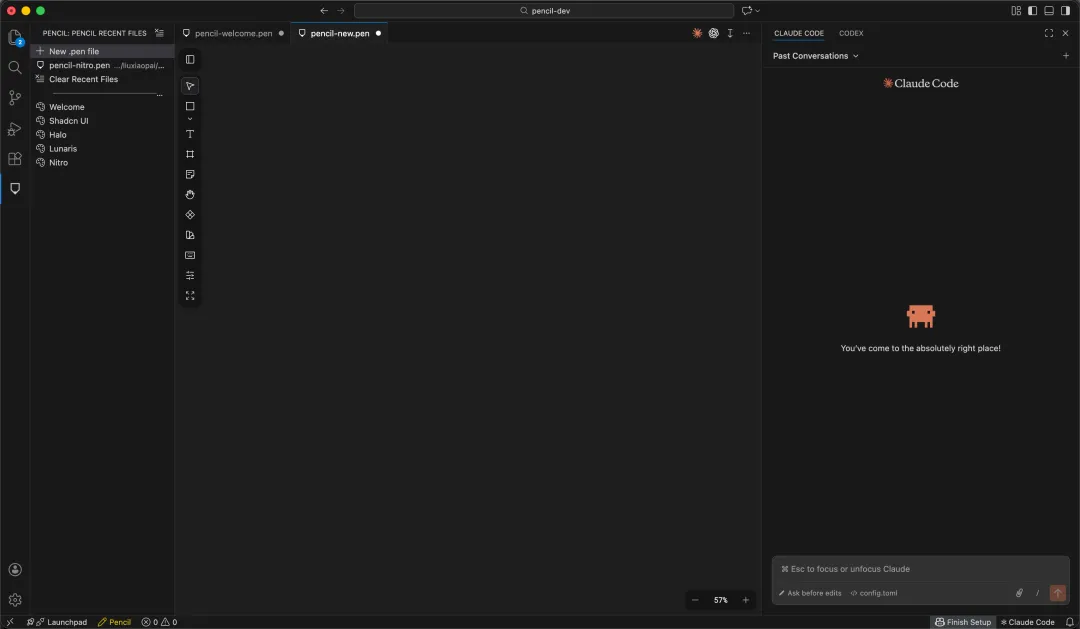Click the pencil-dev command center search box

(x=544, y=10)
